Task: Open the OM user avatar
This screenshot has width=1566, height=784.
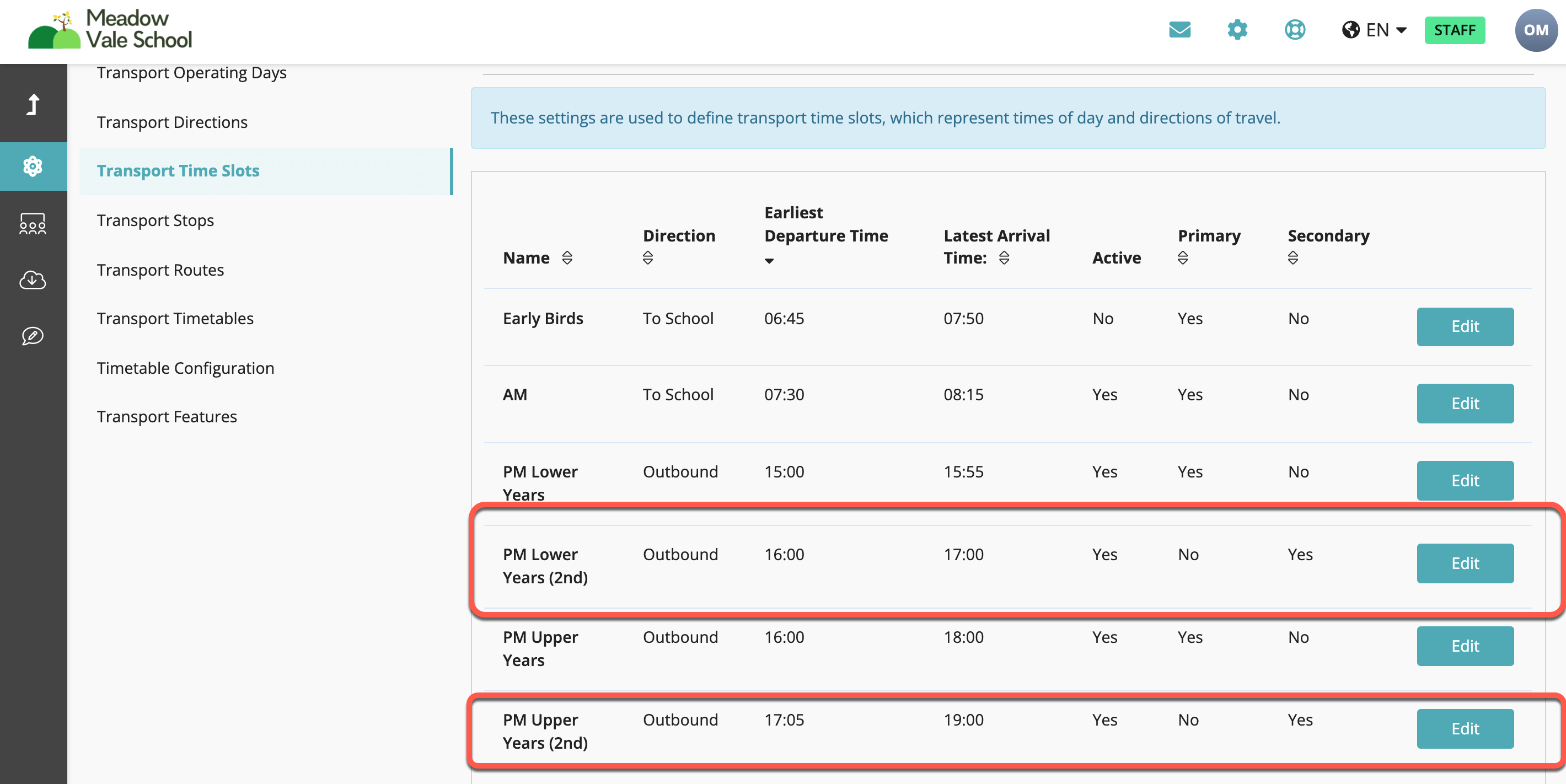Action: click(x=1536, y=30)
